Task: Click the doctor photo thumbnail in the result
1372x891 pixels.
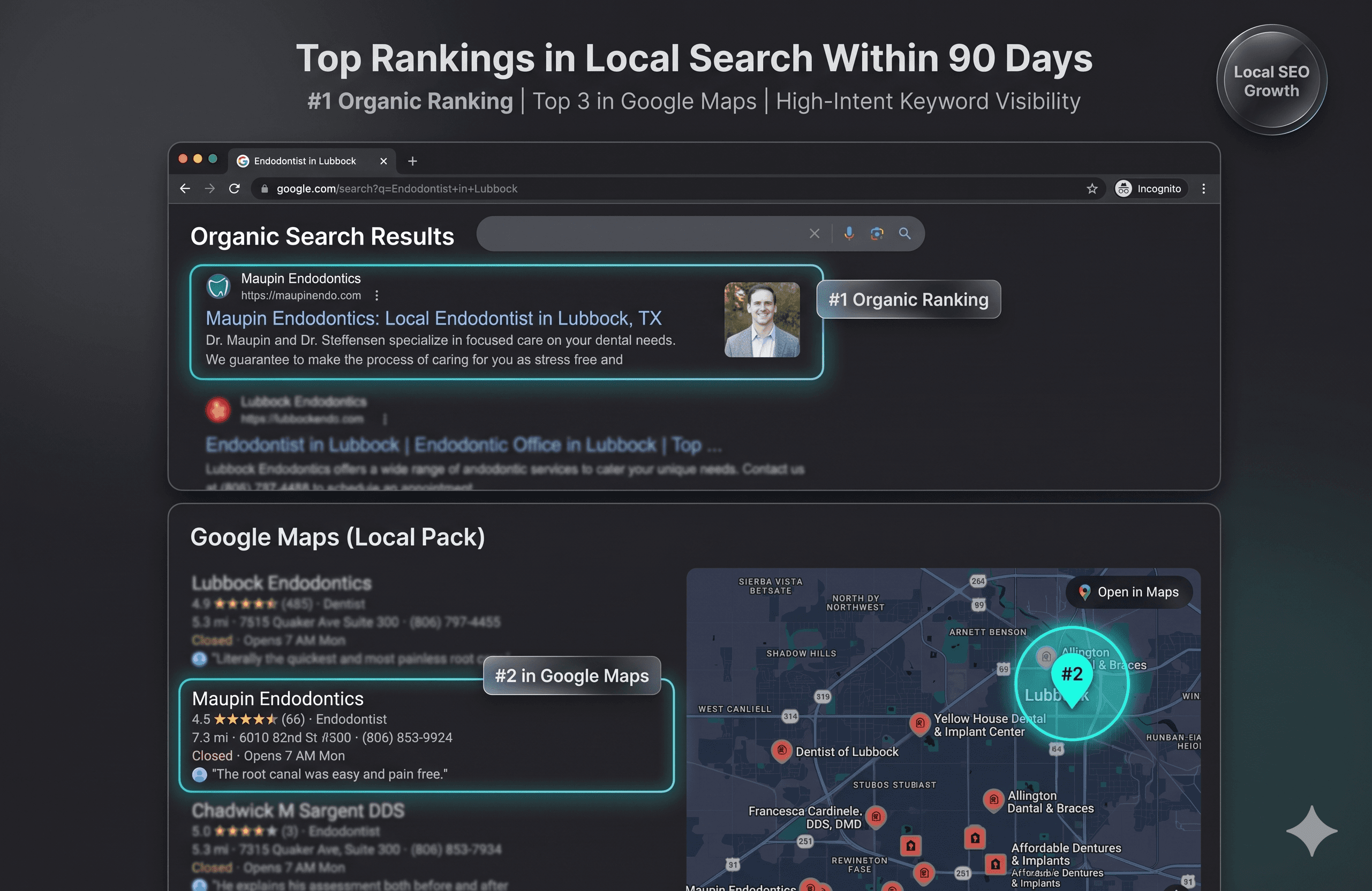Action: pos(762,320)
